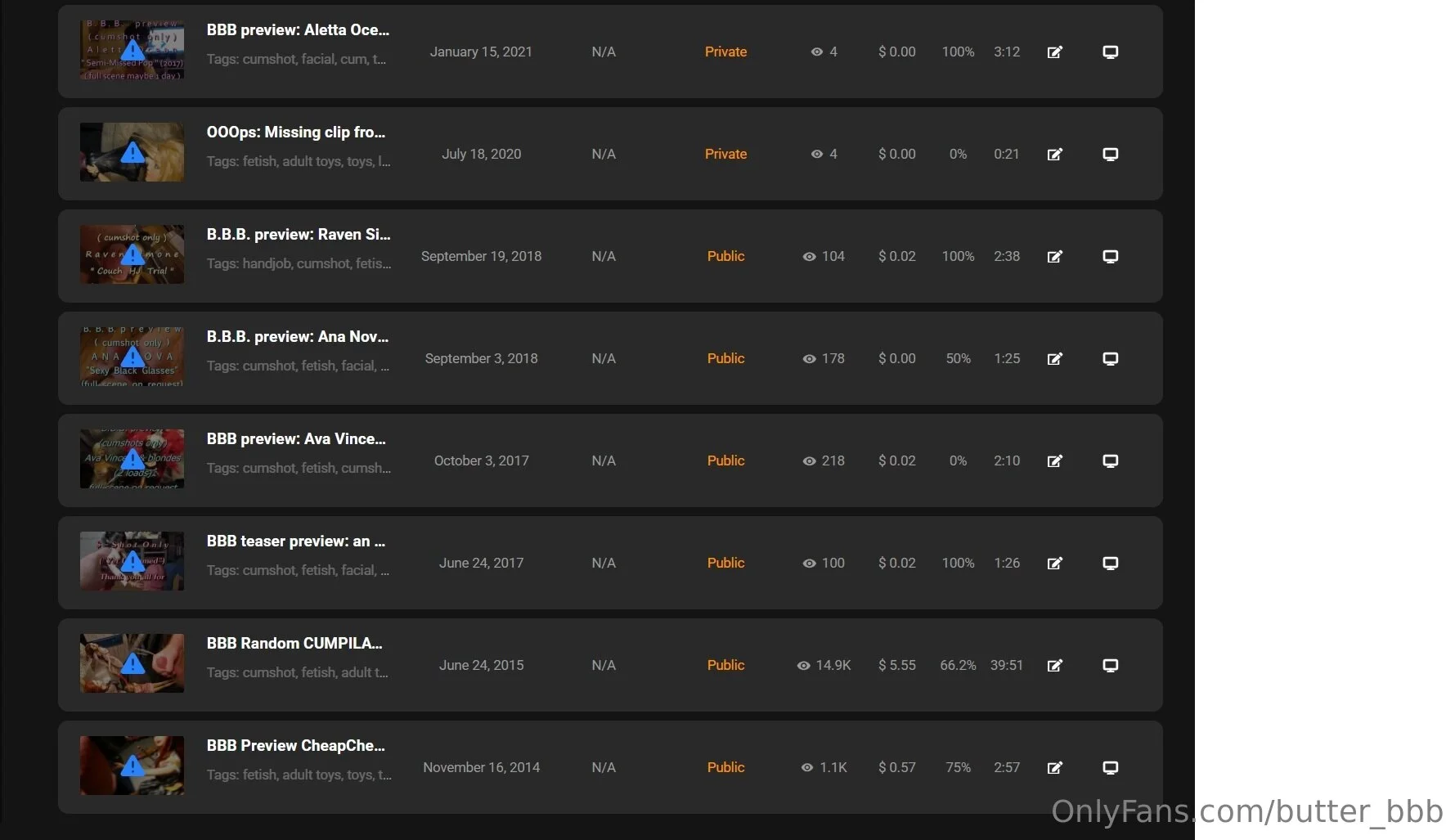Click the Public status of the September 19, 2018 video
The width and height of the screenshot is (1455, 840).
[725, 256]
